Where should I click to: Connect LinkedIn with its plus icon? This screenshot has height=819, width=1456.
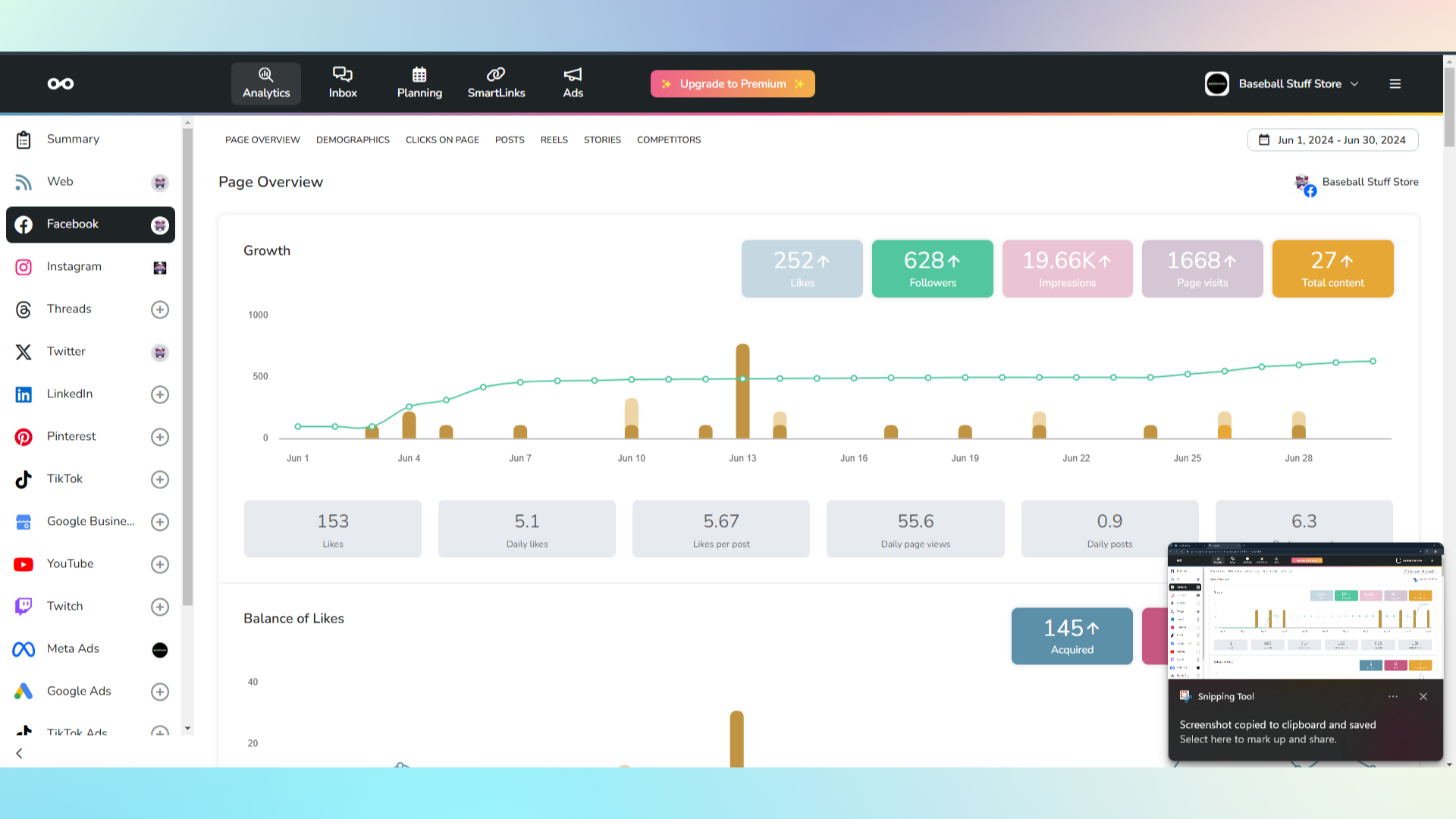click(160, 394)
